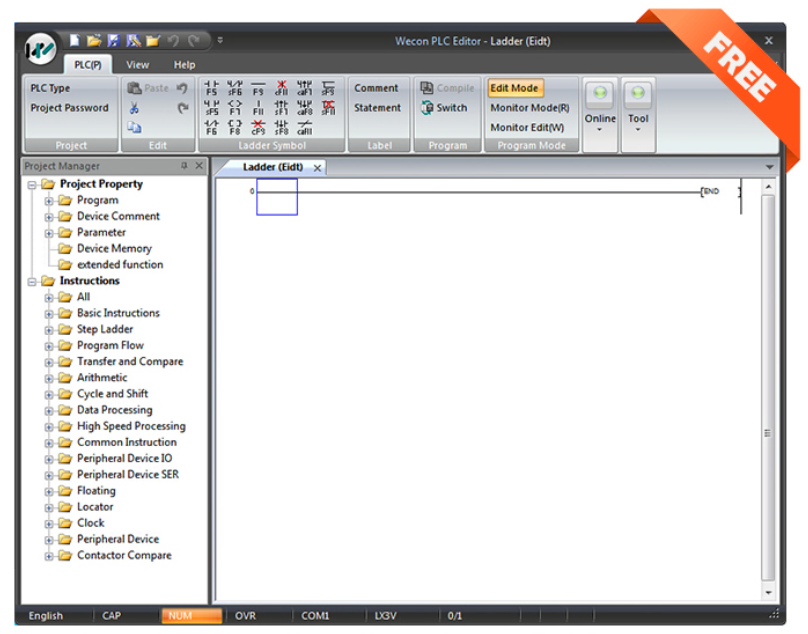The width and height of the screenshot is (808, 634).
Task: Insert an output coil with F7 symbol
Action: coord(234,107)
